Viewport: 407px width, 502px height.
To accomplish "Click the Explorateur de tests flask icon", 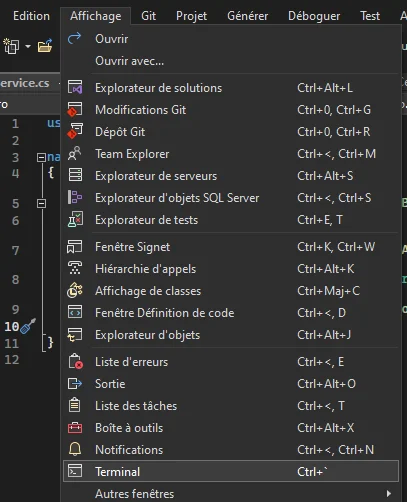I will pos(75,219).
